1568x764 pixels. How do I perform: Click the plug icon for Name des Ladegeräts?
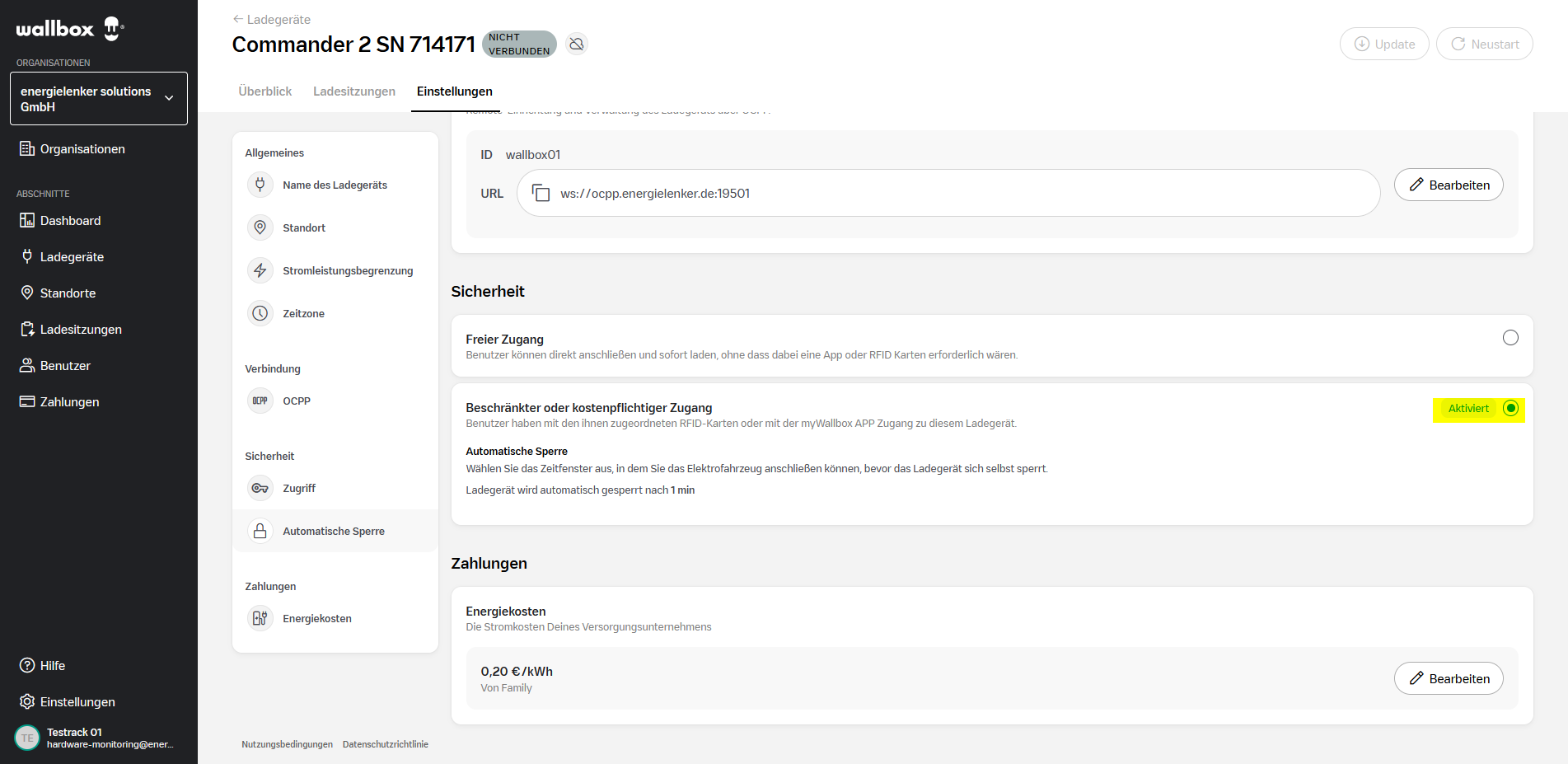coord(260,185)
